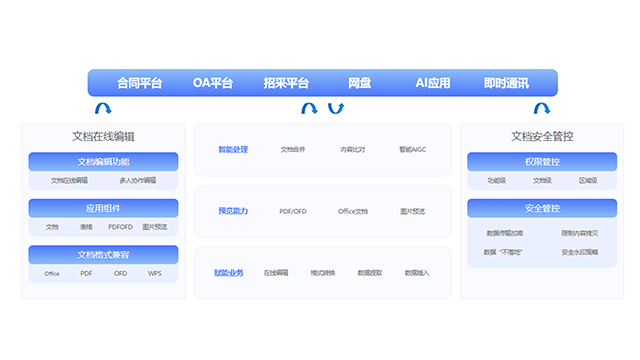Select 图片预览 under 应用组件
640x360 pixels.
coord(155,227)
